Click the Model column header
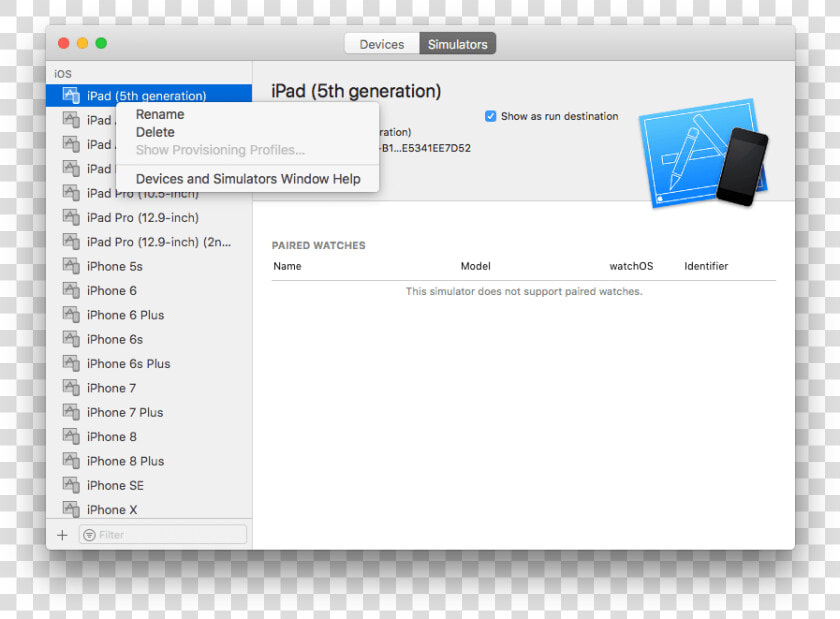Image resolution: width=840 pixels, height=619 pixels. click(x=475, y=266)
